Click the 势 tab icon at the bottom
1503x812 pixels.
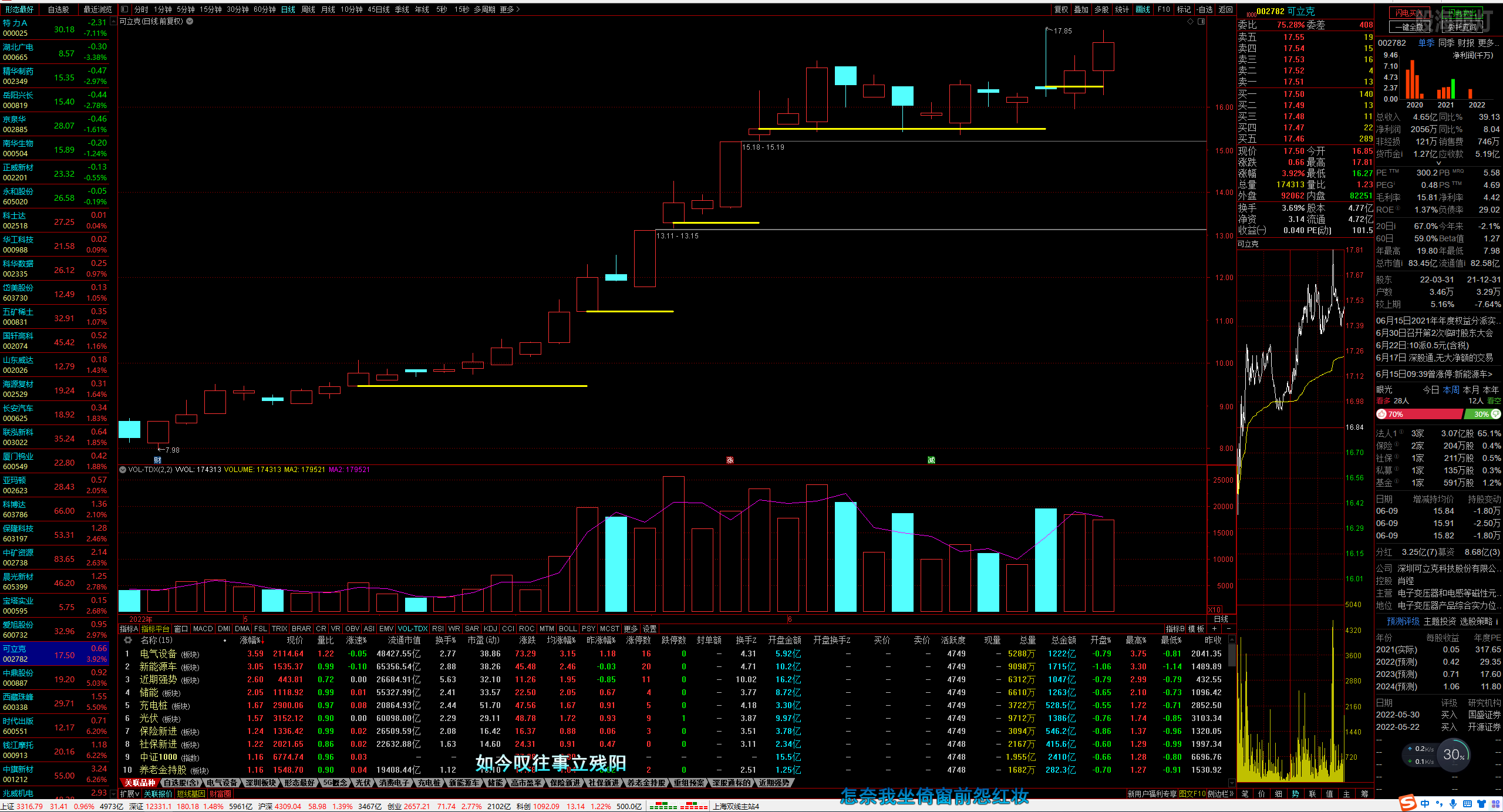point(1296,793)
